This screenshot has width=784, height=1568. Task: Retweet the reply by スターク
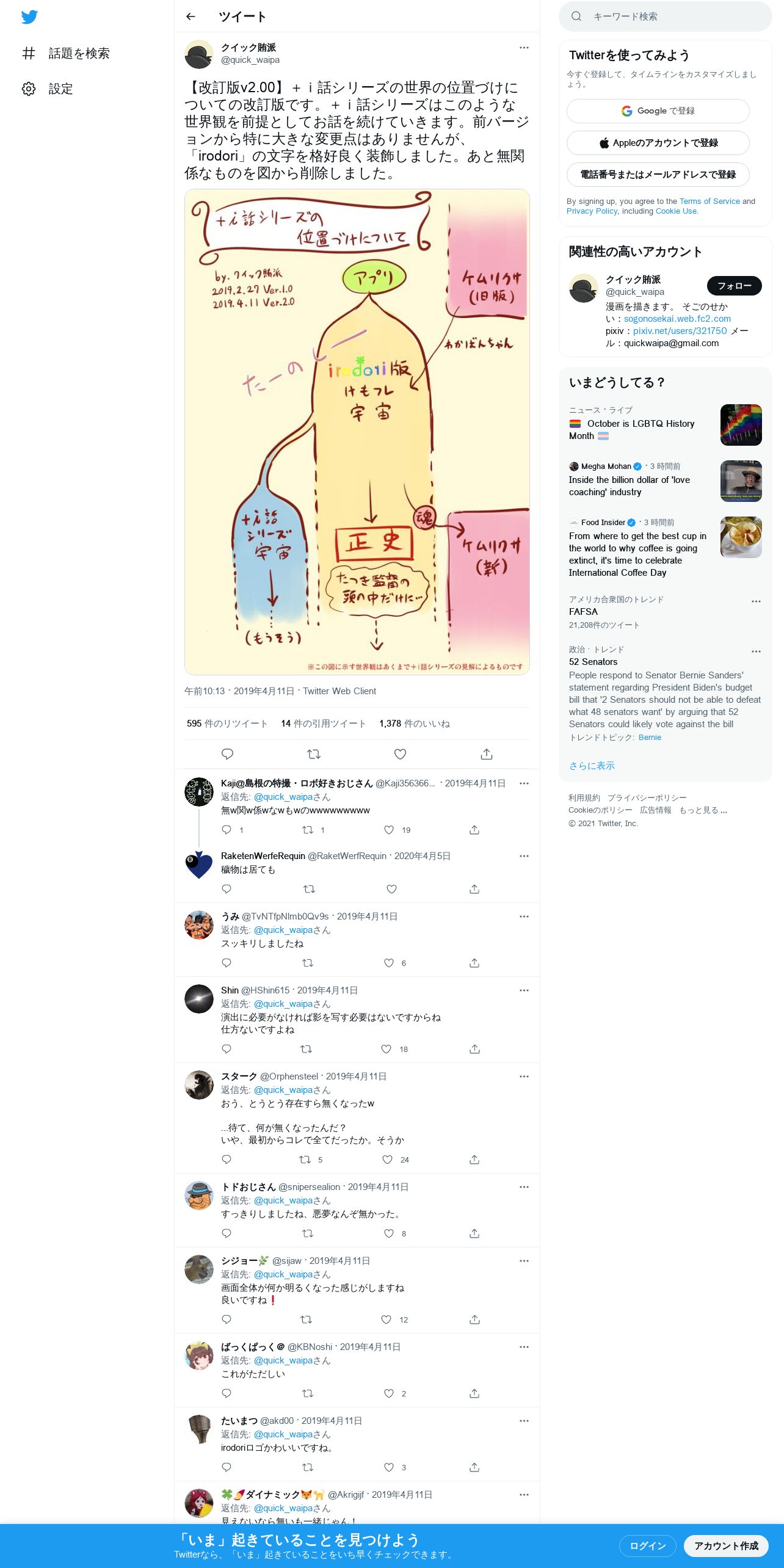tap(305, 1160)
